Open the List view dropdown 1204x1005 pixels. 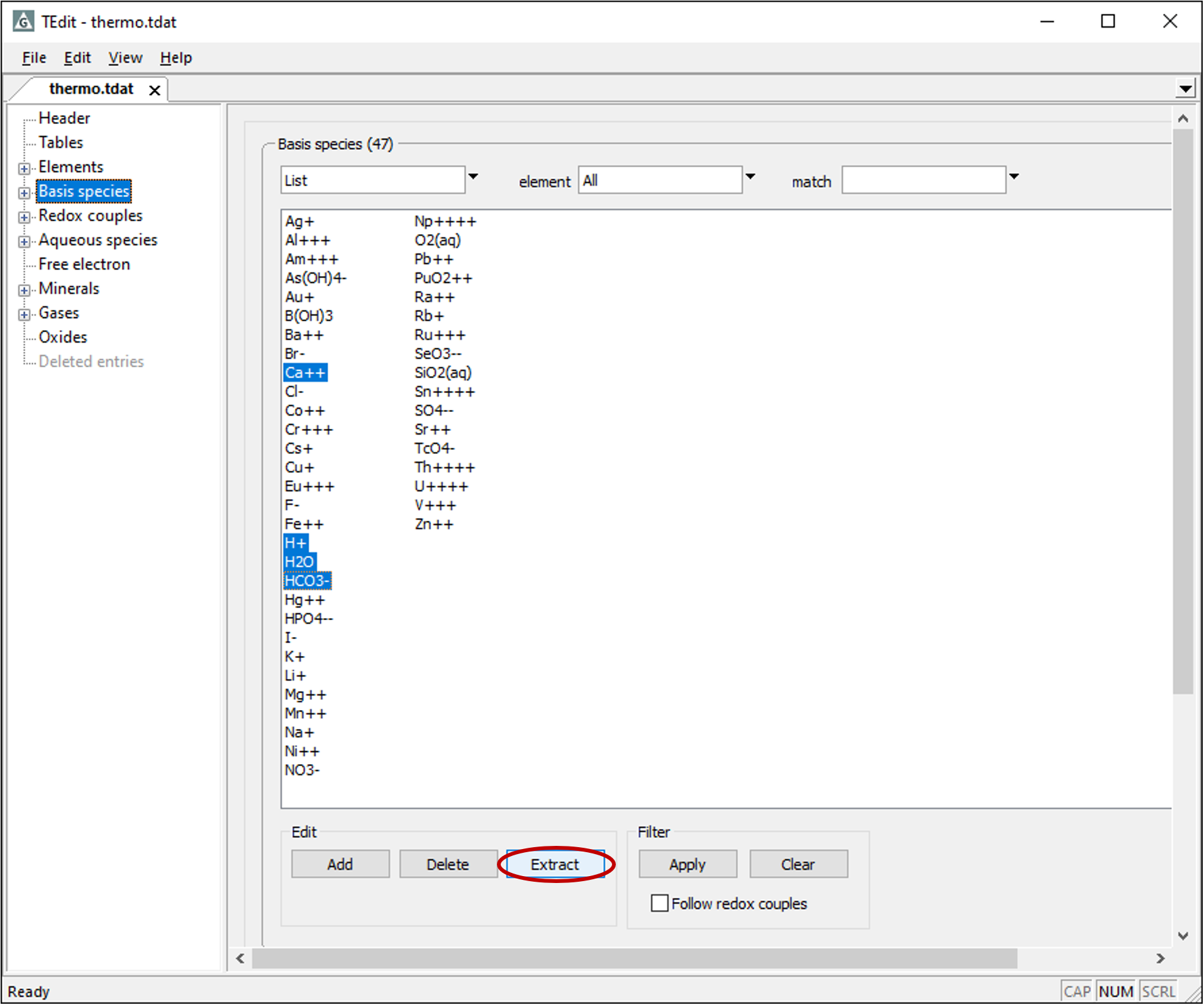tap(473, 177)
